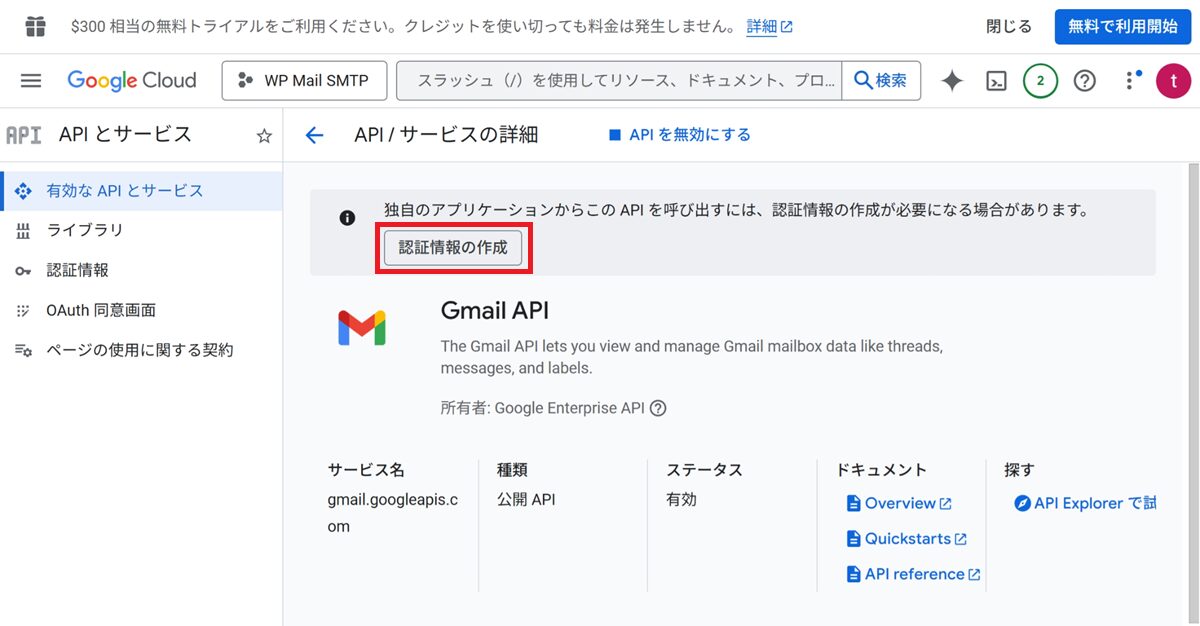This screenshot has width=1200, height=626.
Task: Open ライブラリ in the sidebar
Action: click(x=85, y=230)
